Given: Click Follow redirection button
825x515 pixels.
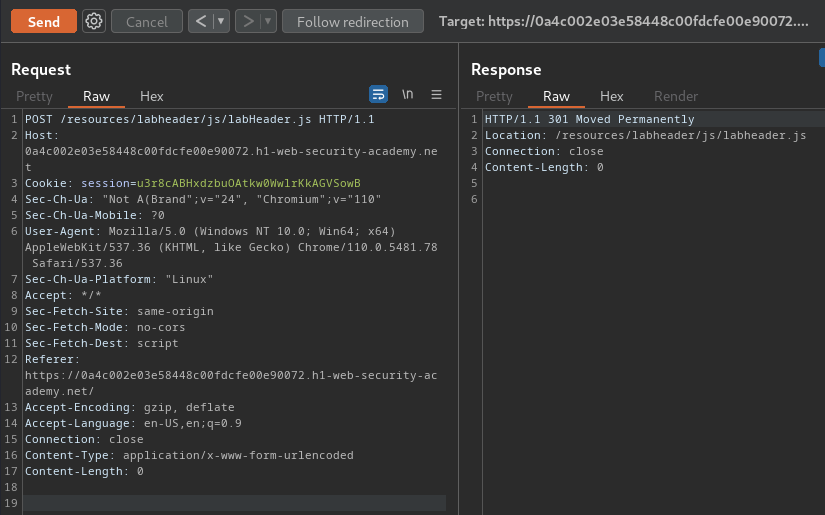Looking at the screenshot, I should [353, 22].
